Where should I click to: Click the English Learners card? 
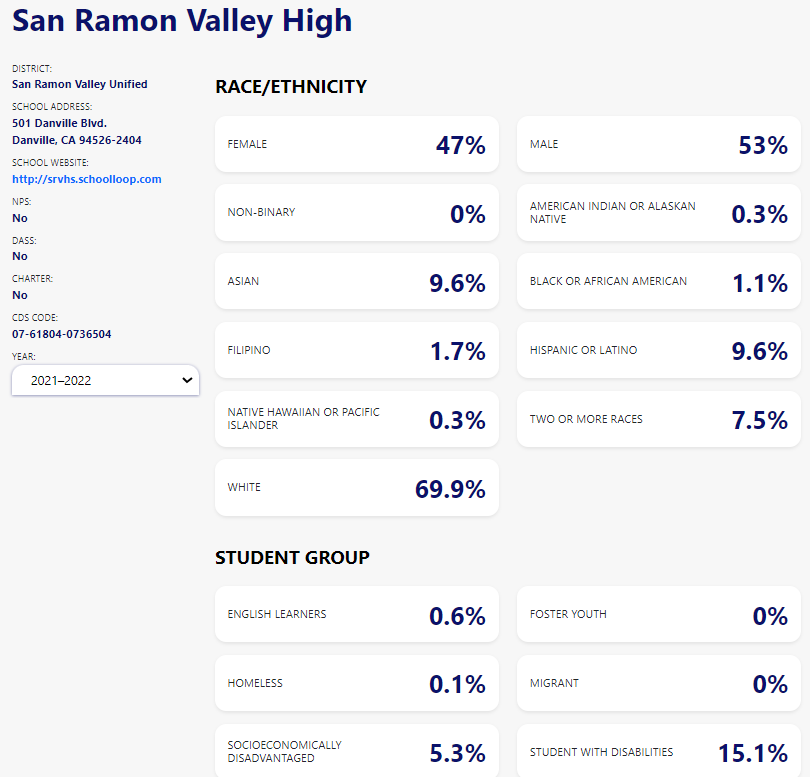[x=356, y=614]
